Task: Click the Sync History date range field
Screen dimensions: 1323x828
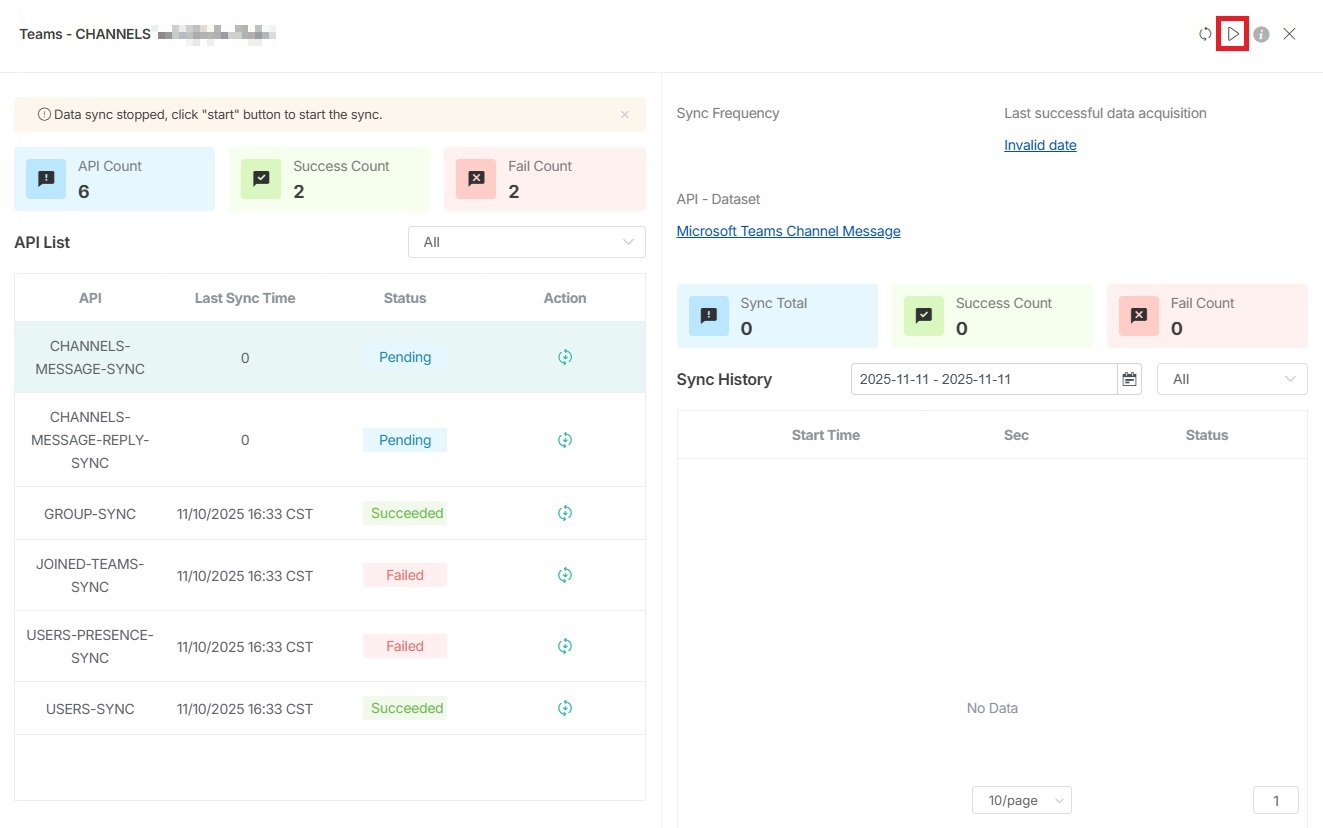Action: pyautogui.click(x=983, y=379)
